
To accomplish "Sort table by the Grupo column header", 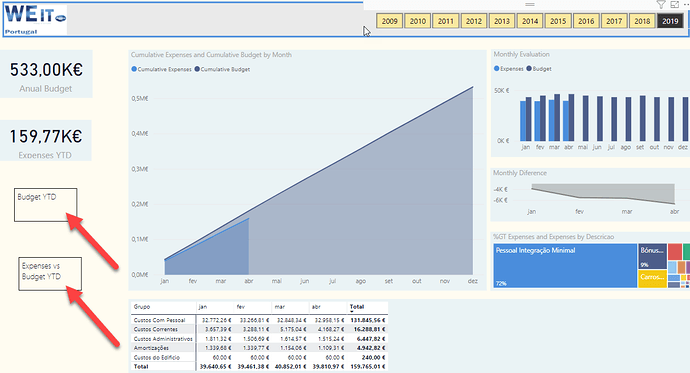I will coord(142,307).
